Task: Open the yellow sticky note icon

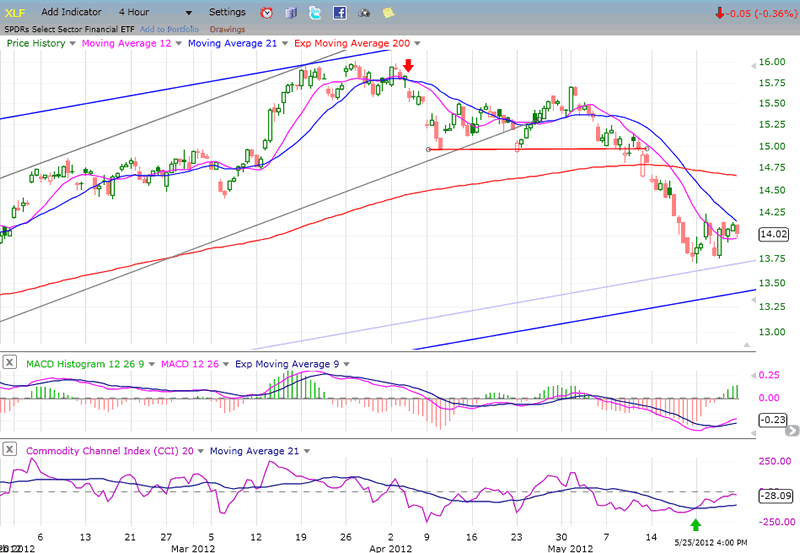Action: pos(387,13)
